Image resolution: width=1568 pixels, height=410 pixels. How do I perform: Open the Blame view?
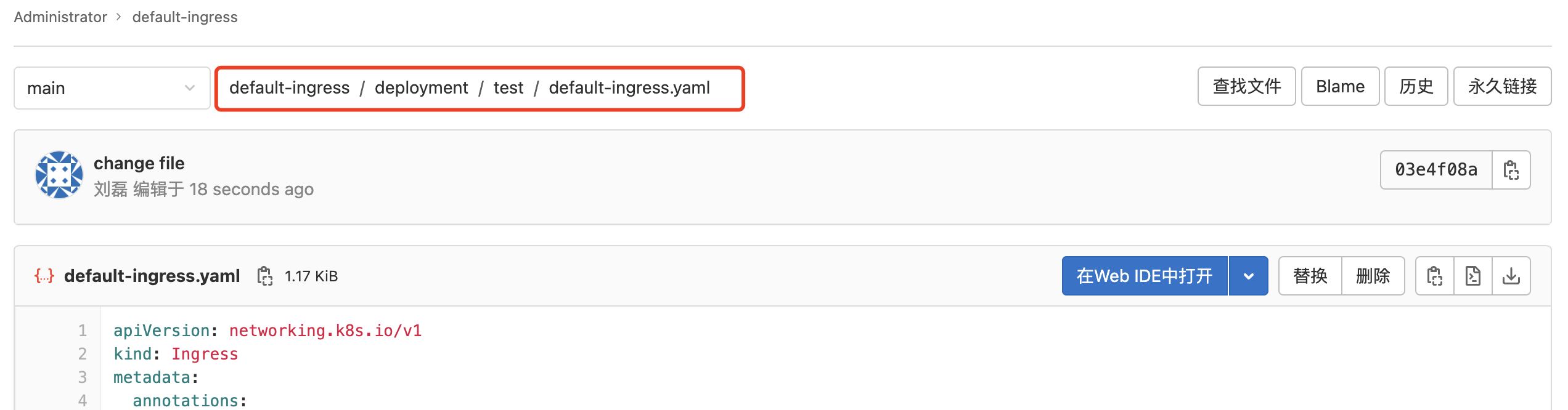point(1340,86)
